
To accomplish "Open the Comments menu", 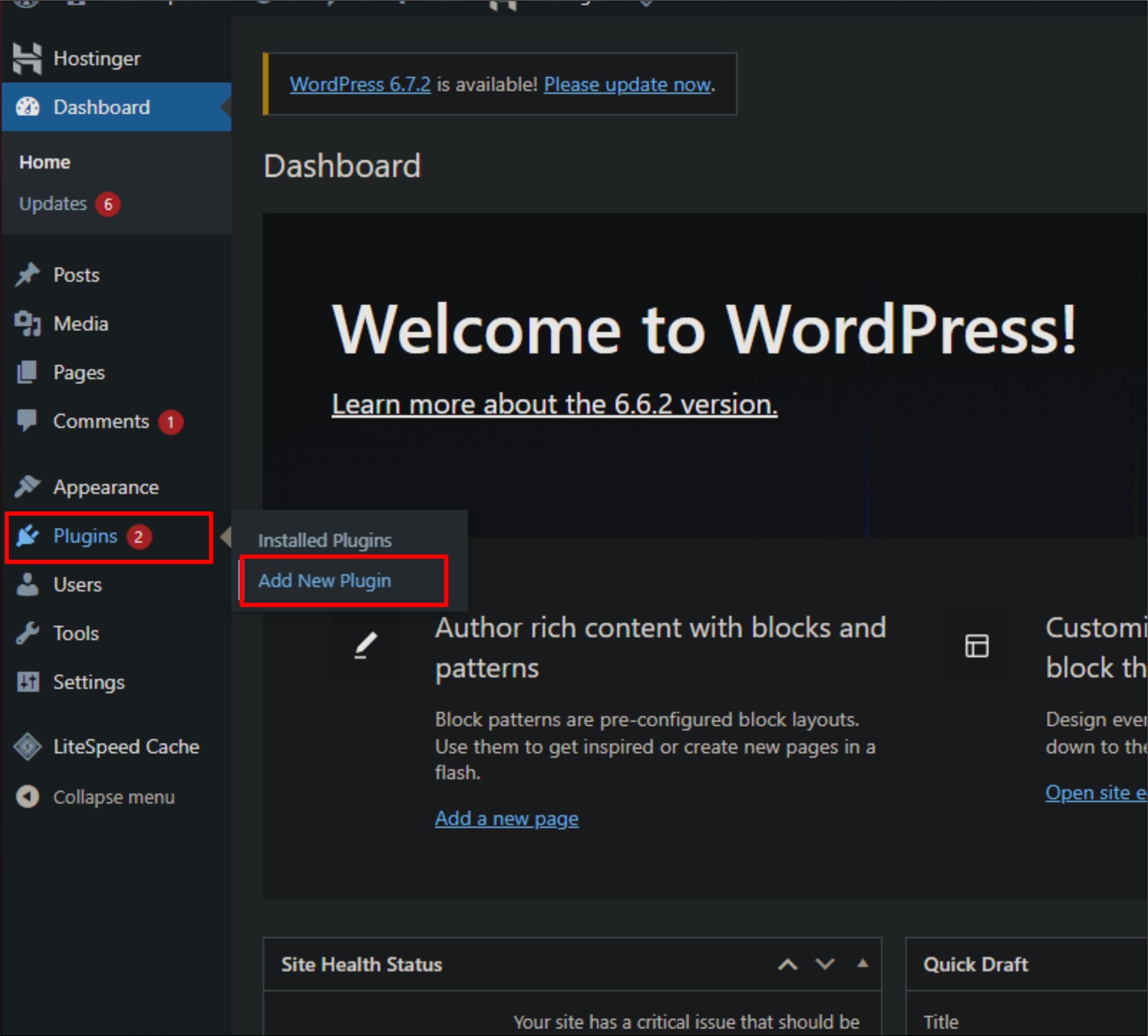I will click(x=101, y=421).
